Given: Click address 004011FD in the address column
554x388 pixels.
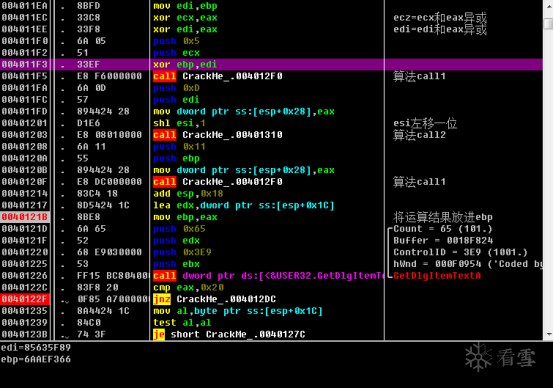Looking at the screenshot, I should pyautogui.click(x=24, y=111).
